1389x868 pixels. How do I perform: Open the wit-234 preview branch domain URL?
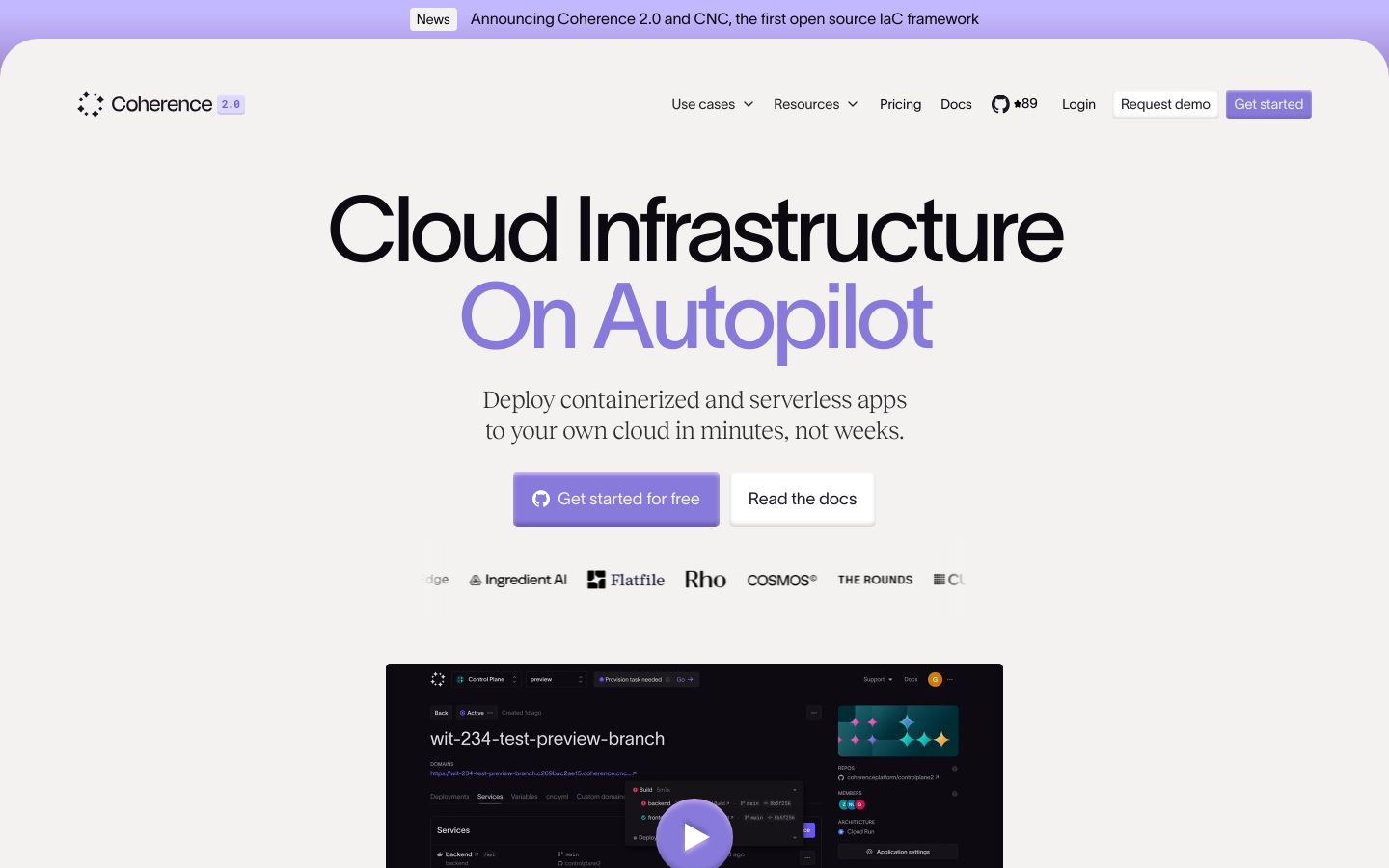(533, 773)
